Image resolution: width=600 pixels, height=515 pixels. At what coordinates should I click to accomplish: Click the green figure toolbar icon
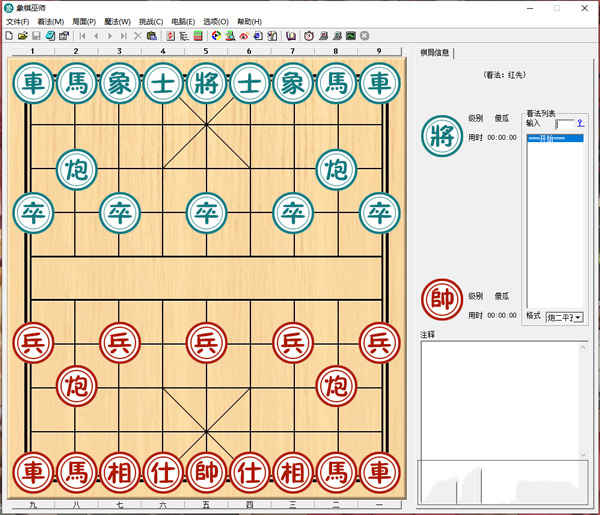(x=230, y=36)
